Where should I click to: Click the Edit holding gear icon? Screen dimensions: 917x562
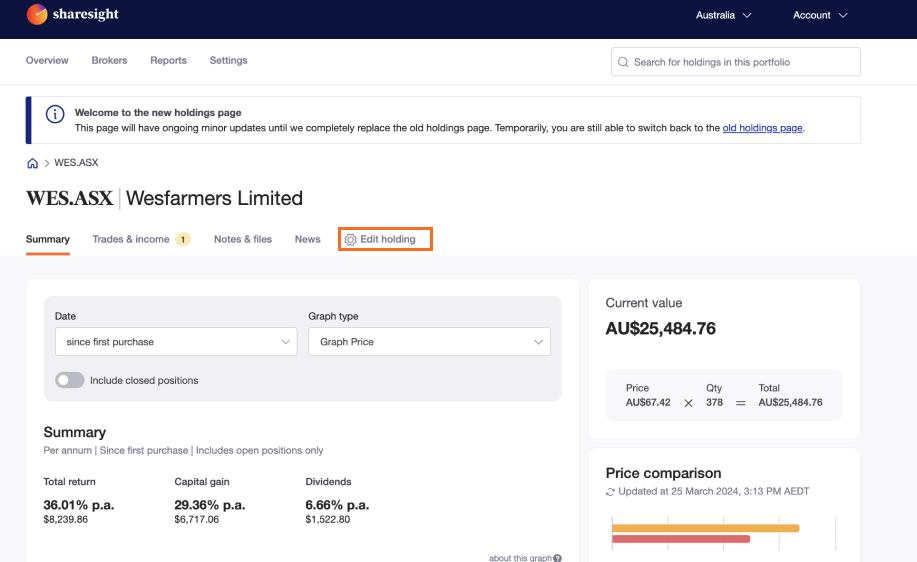tap(350, 240)
